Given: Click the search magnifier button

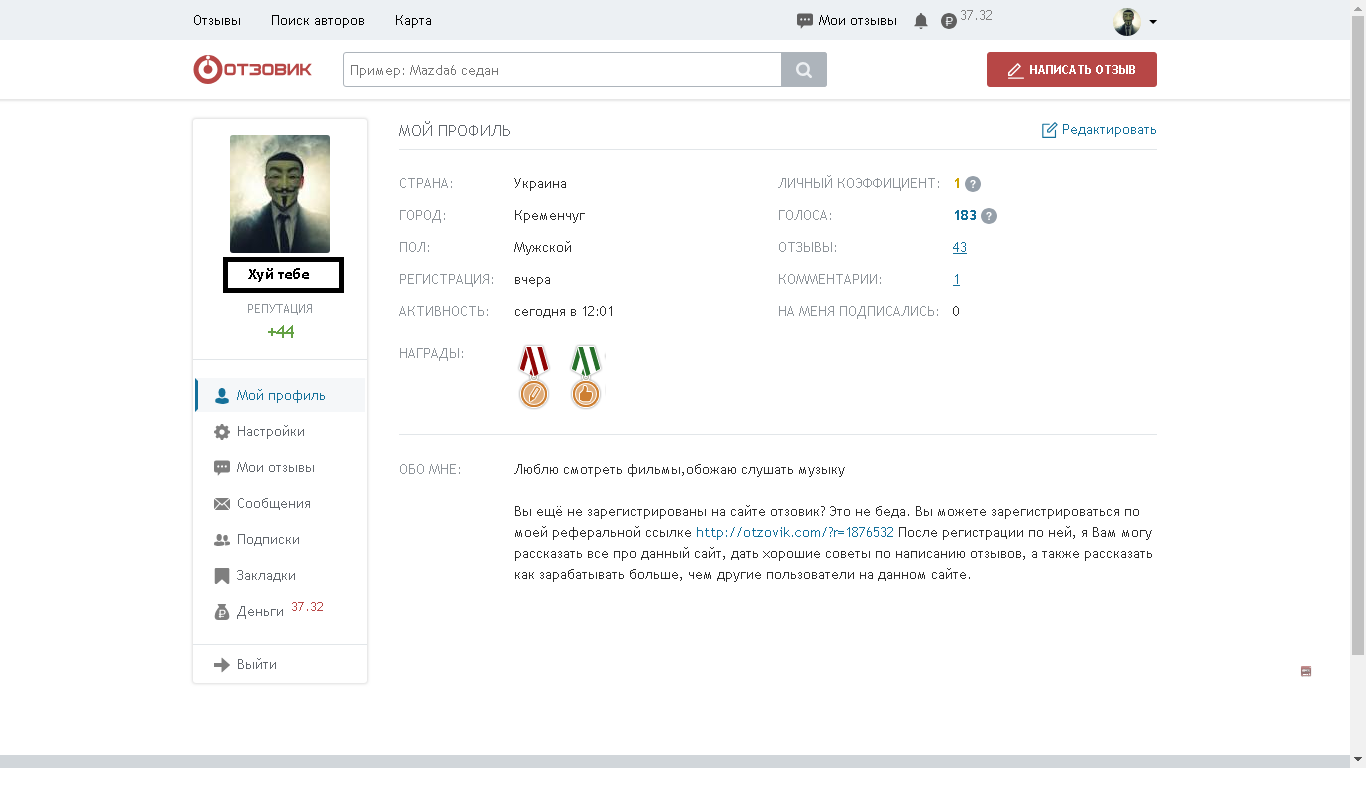Looking at the screenshot, I should (x=804, y=70).
